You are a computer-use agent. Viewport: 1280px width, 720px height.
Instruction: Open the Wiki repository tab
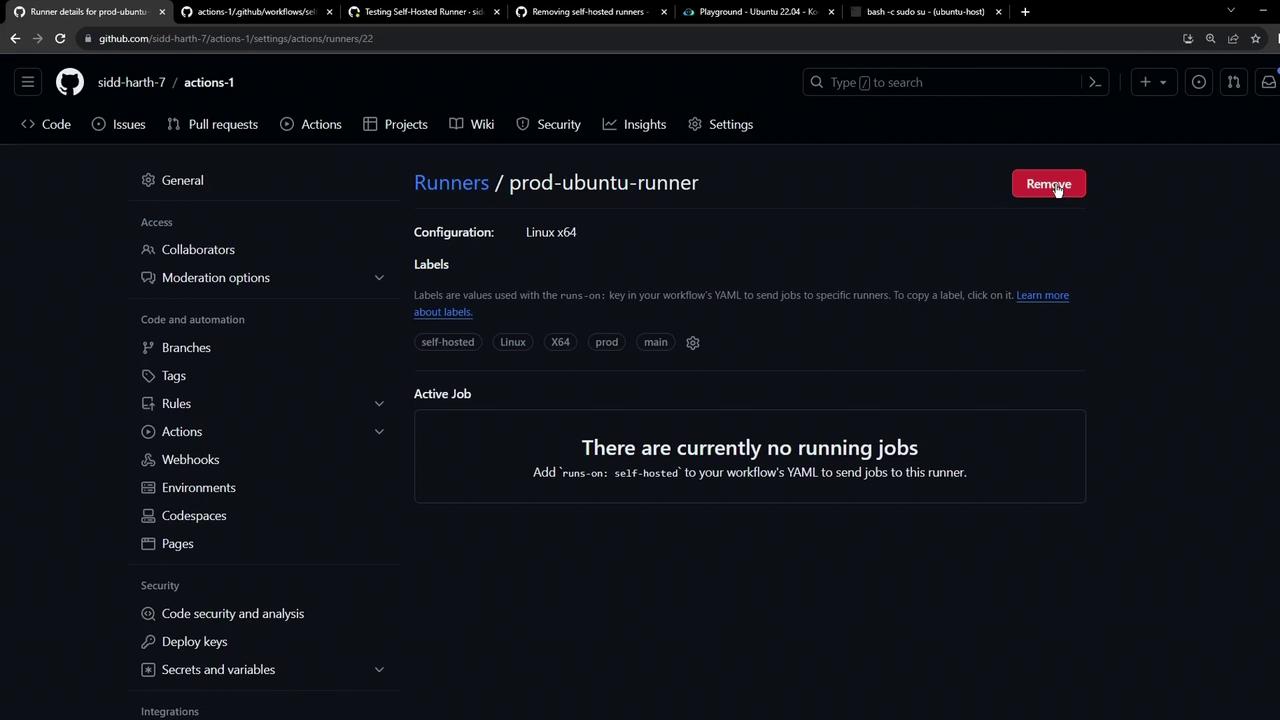(472, 124)
